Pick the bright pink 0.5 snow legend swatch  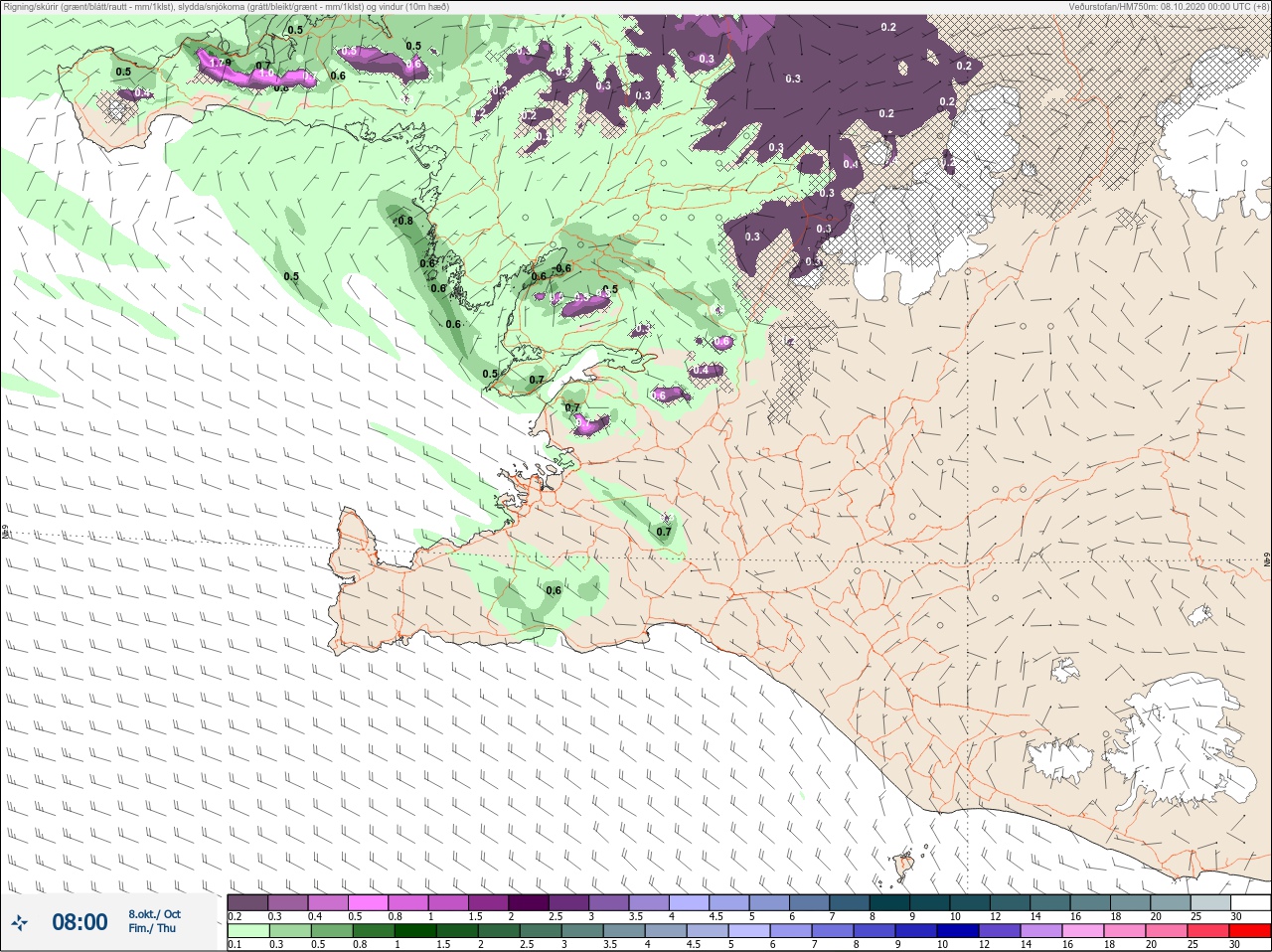368,902
